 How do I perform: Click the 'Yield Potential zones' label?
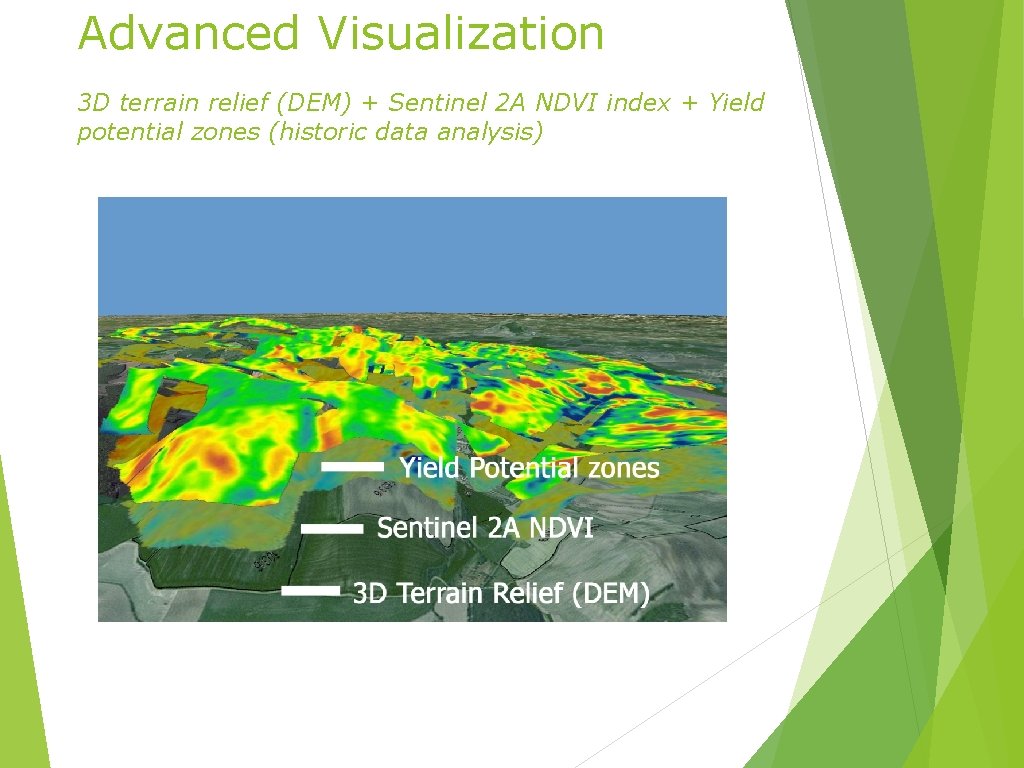(529, 468)
